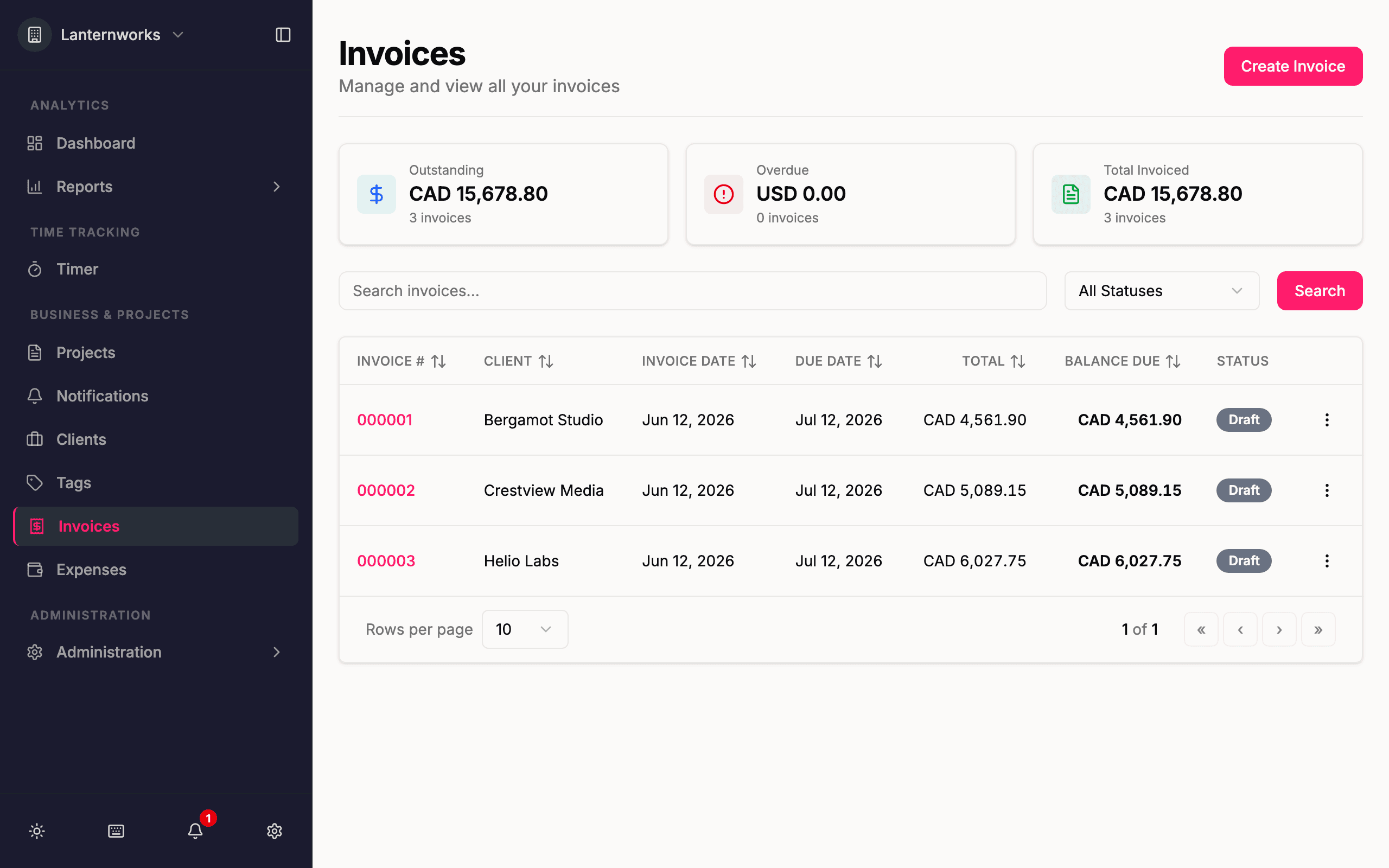Image resolution: width=1389 pixels, height=868 pixels.
Task: Open actions menu for invoice 000003
Action: point(1327,561)
